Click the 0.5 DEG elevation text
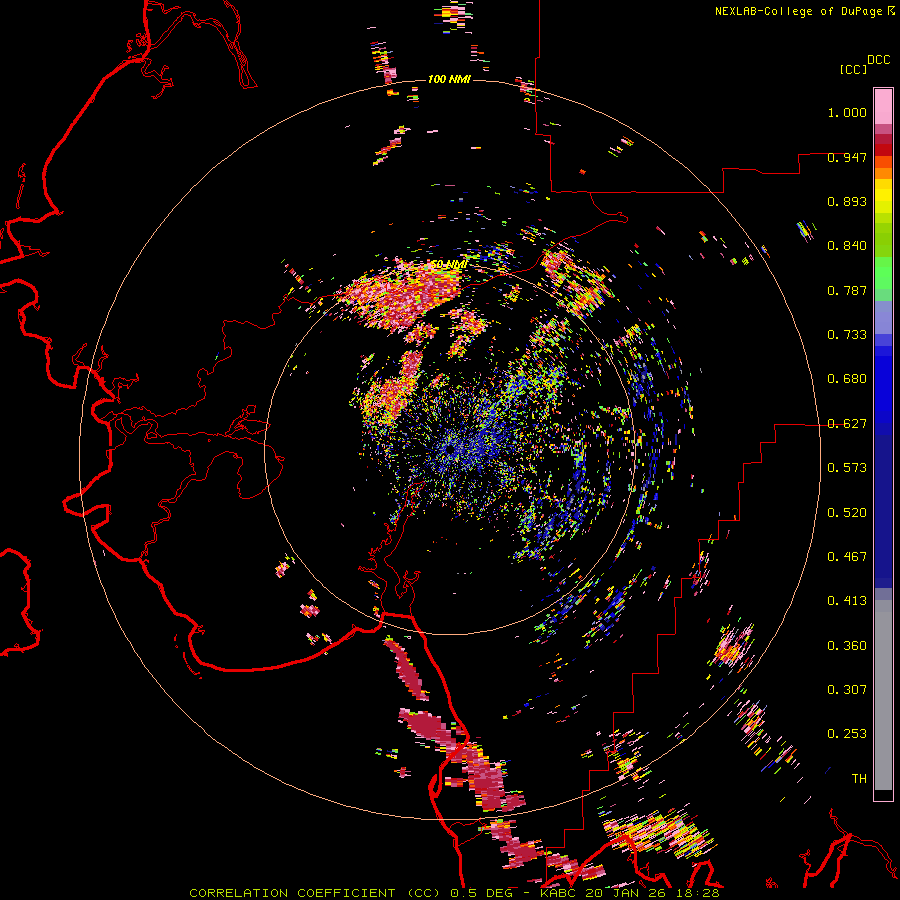 pos(484,893)
